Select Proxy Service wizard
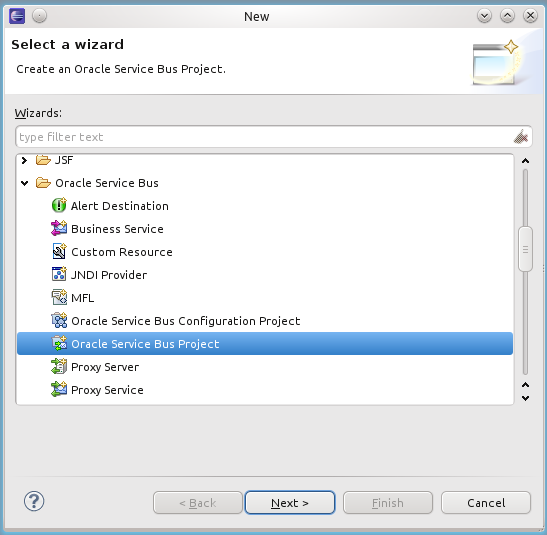The height and width of the screenshot is (535, 547). (x=107, y=390)
